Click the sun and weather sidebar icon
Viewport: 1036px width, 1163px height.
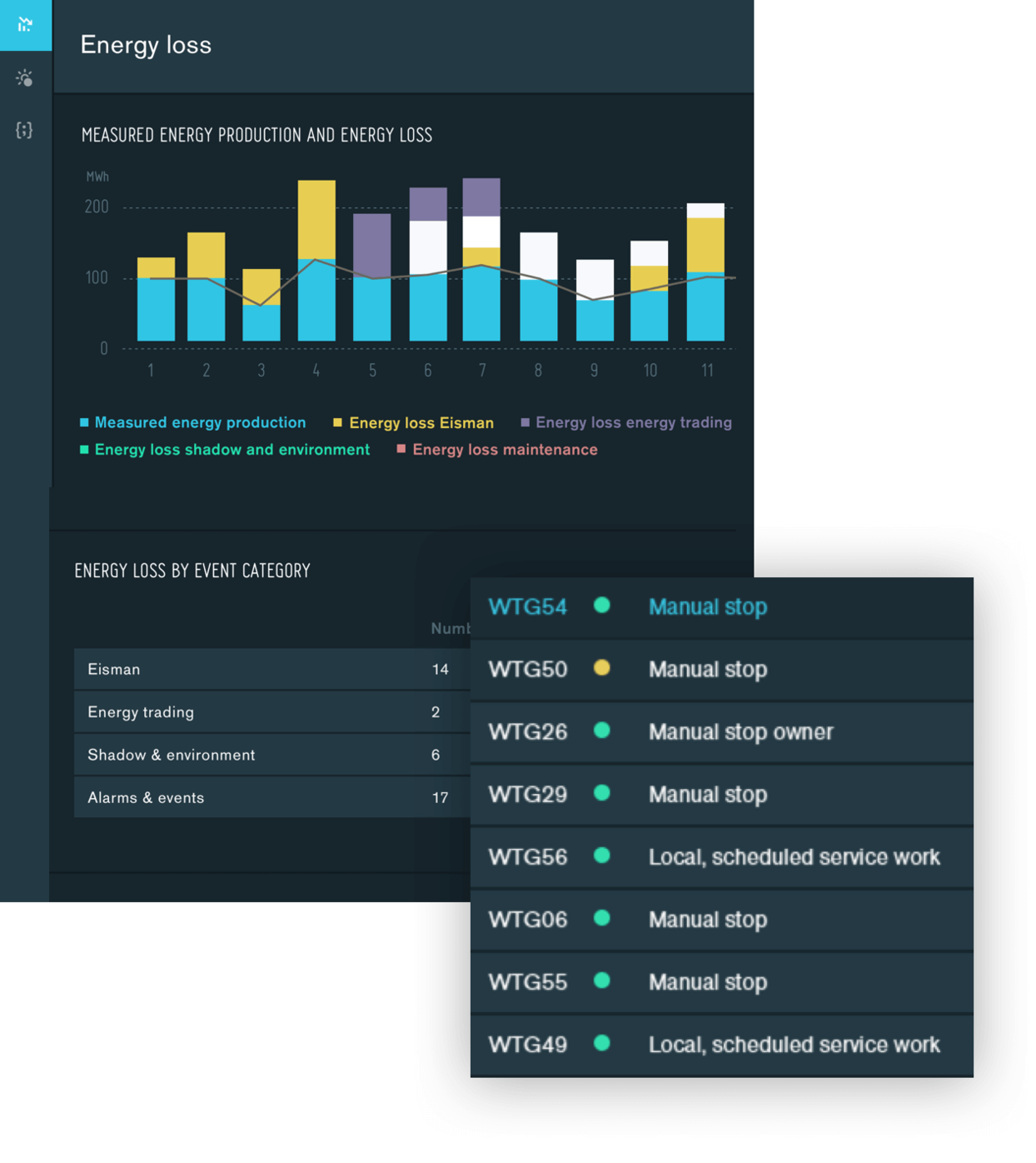coord(25,78)
